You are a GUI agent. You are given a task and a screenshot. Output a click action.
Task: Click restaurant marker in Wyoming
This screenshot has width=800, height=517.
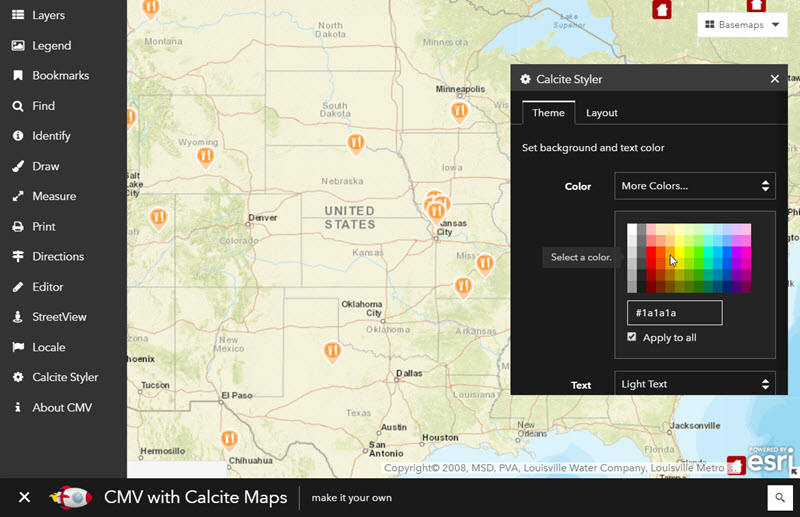[x=206, y=156]
